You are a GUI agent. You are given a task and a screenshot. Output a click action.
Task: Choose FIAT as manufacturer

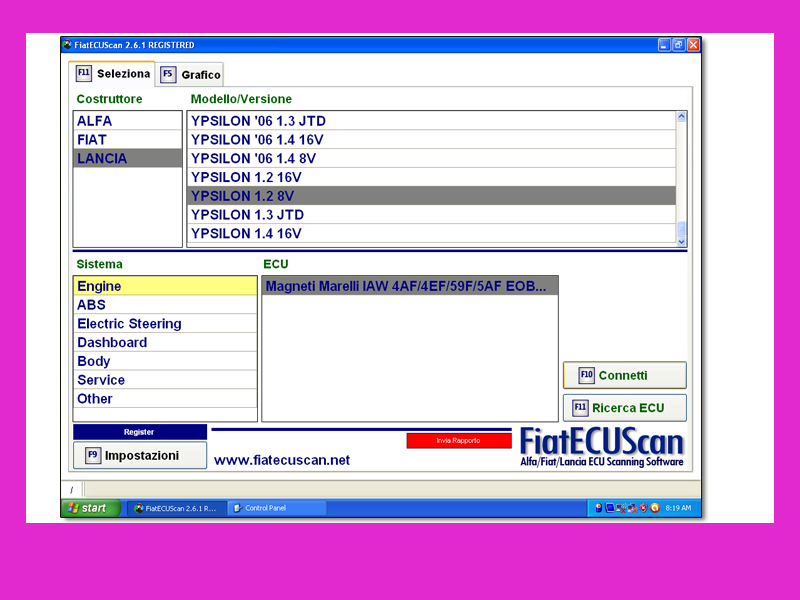(92, 140)
